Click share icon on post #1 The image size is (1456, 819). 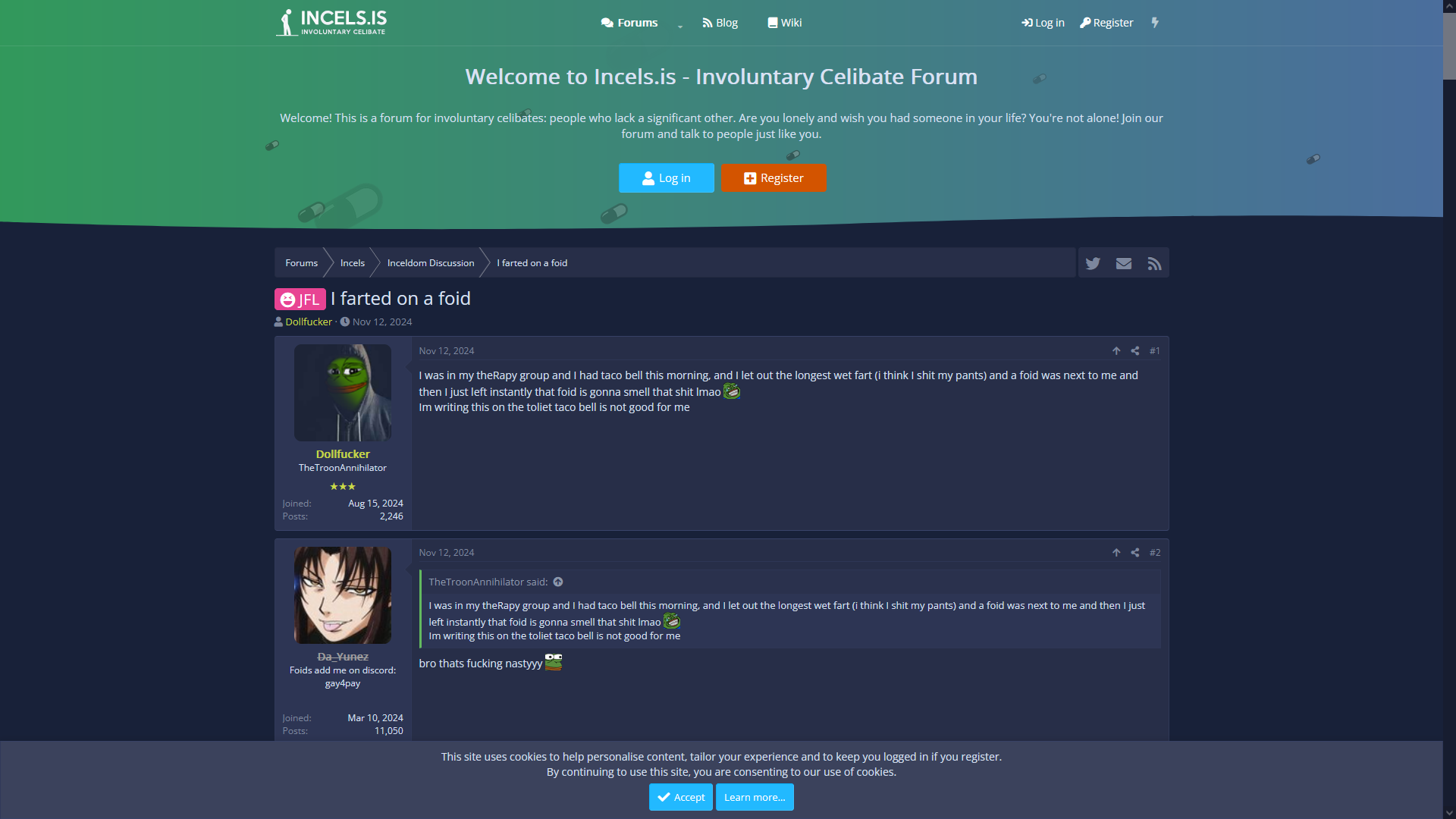tap(1135, 351)
